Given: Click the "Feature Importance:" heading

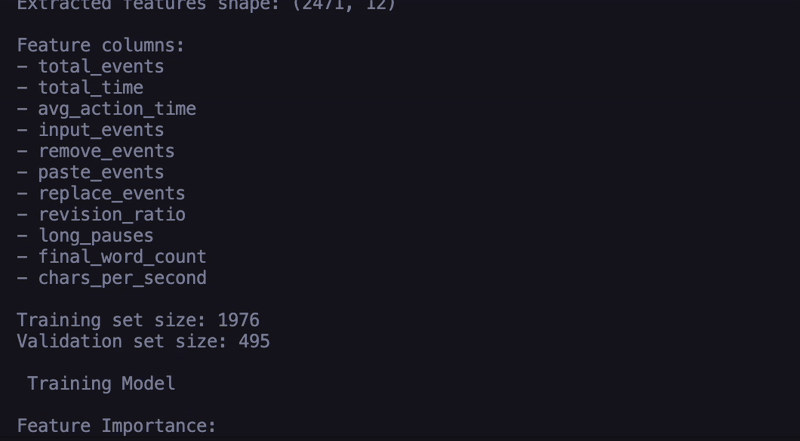Looking at the screenshot, I should [x=117, y=426].
